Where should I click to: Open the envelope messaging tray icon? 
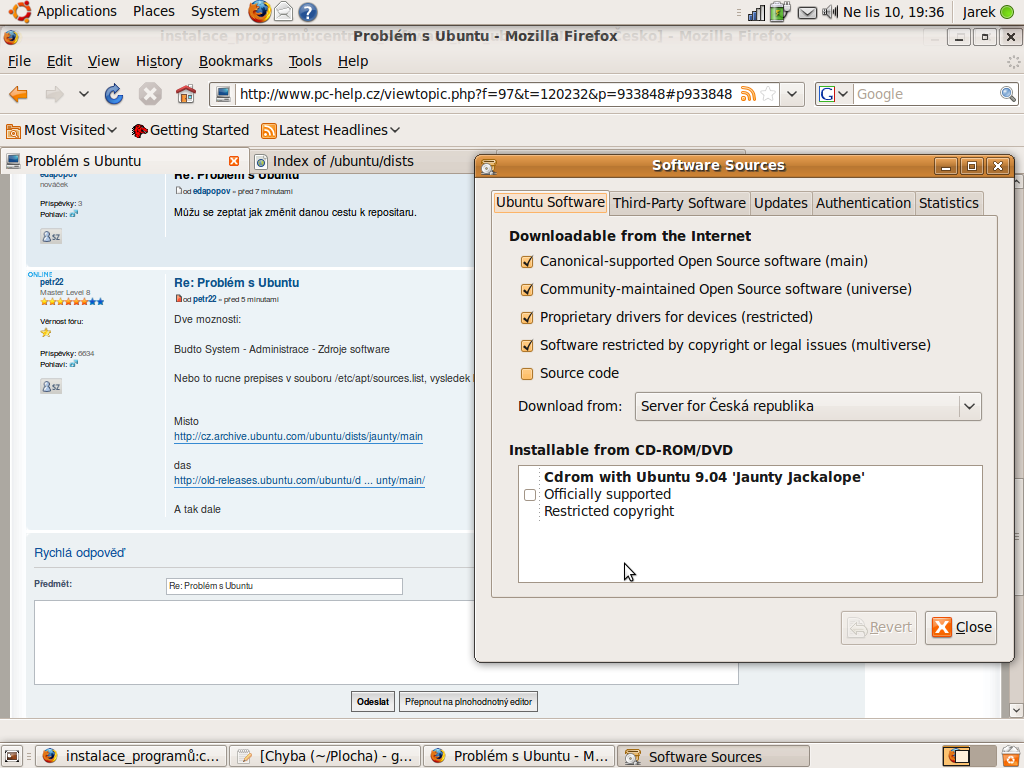click(807, 12)
